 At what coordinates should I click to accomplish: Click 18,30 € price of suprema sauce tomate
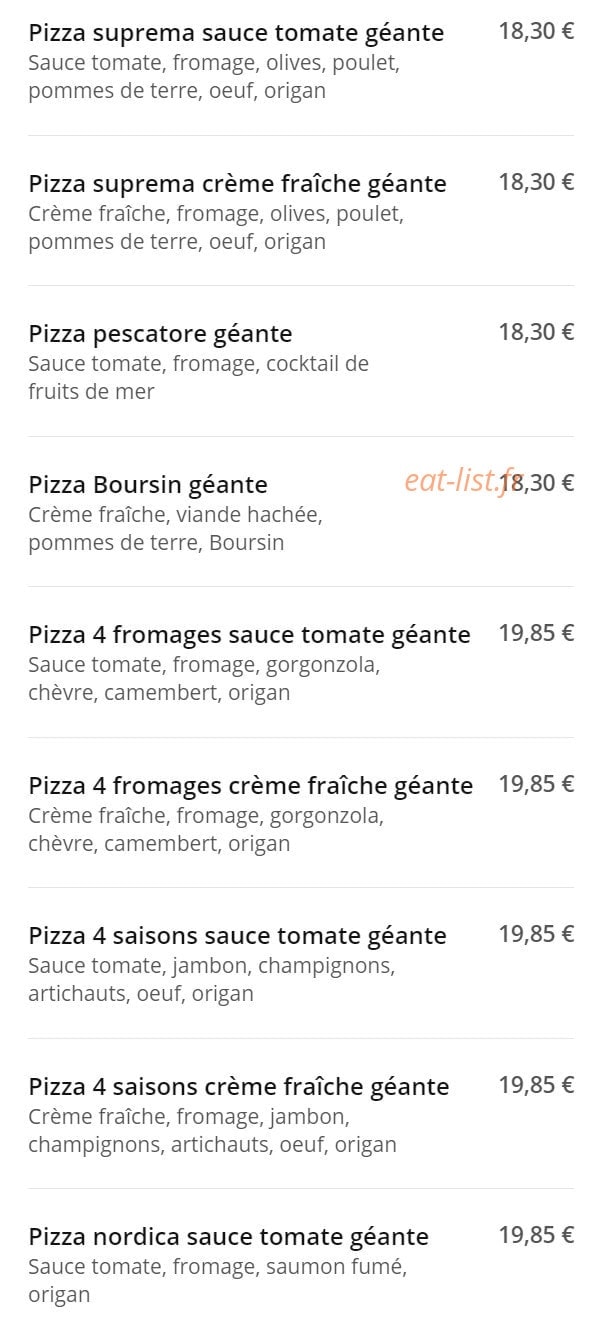pos(536,31)
